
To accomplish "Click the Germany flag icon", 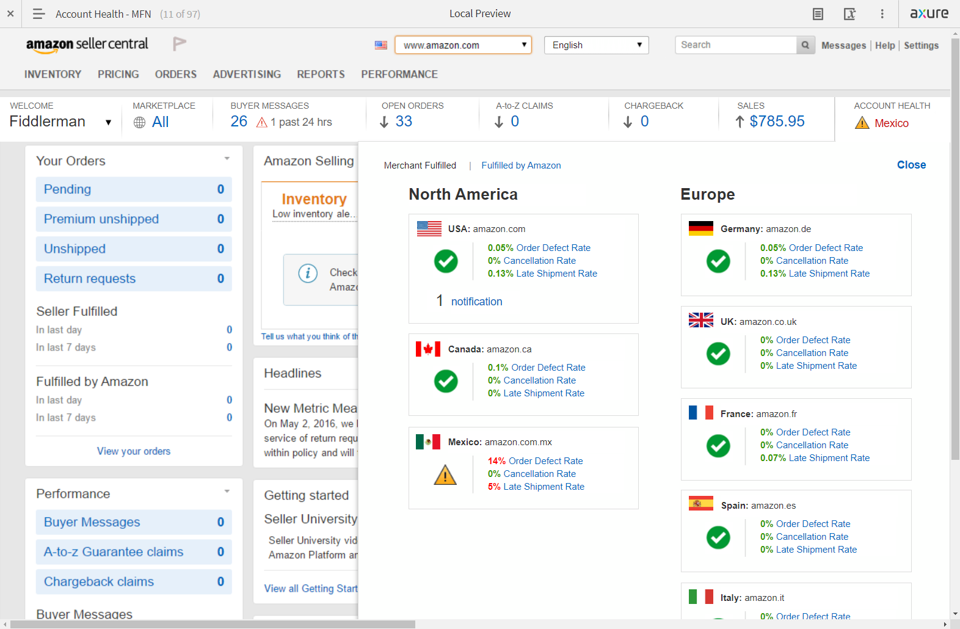I will 701,228.
